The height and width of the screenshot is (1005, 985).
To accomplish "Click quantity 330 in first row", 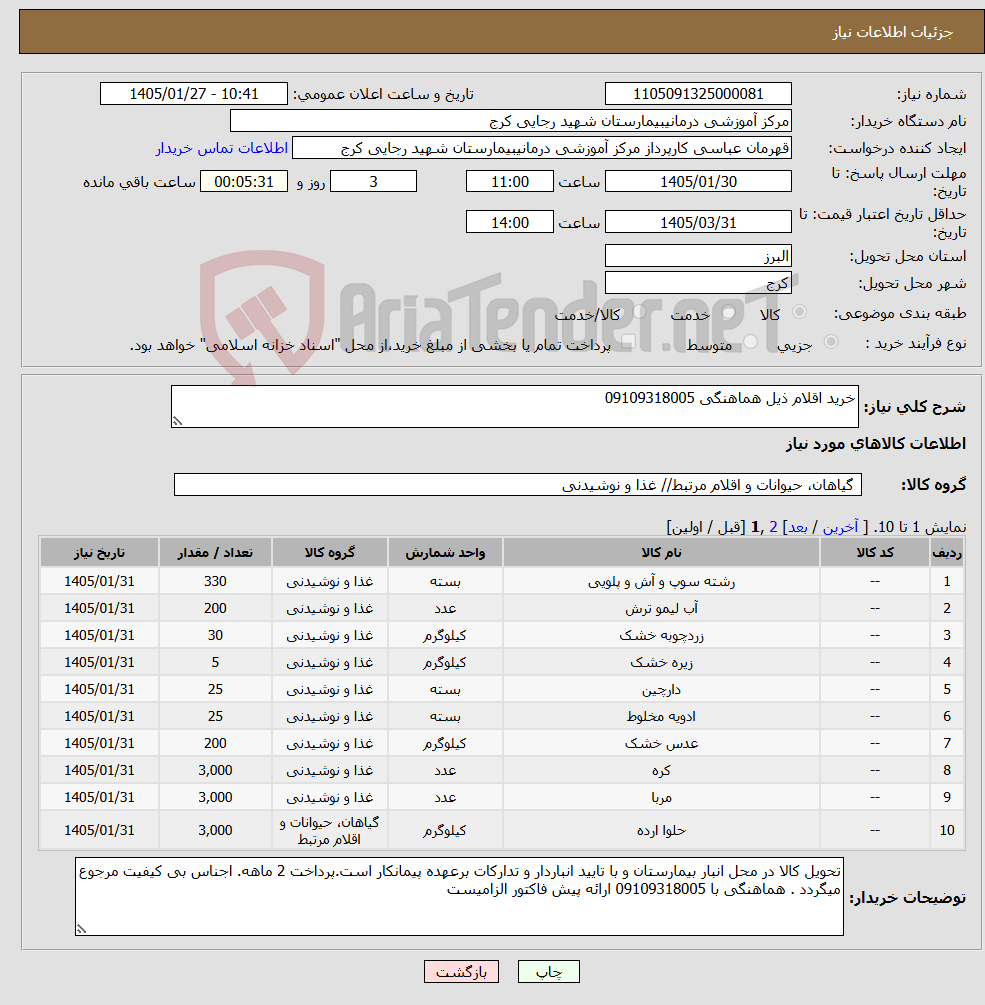I will 215,581.
